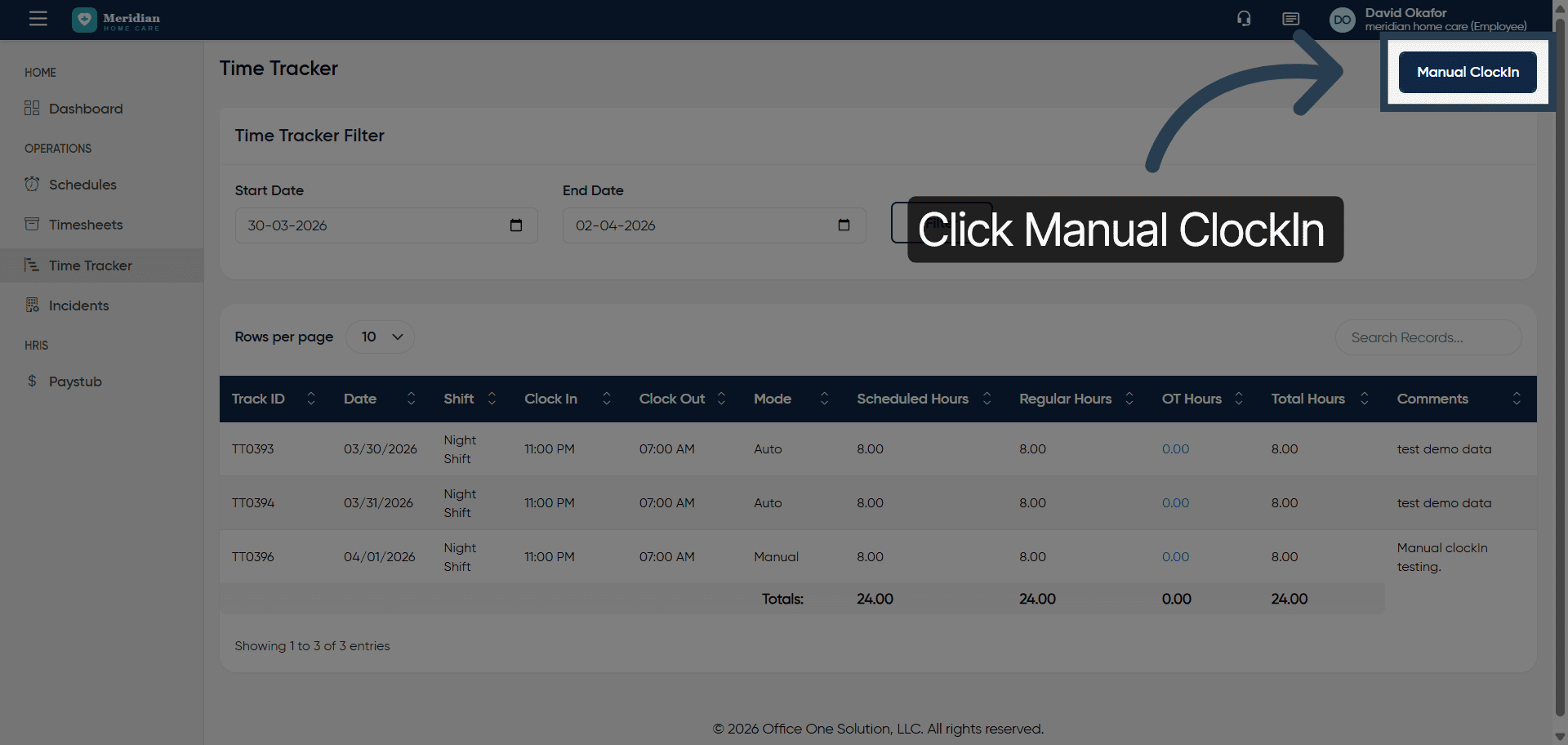The image size is (1568, 745).
Task: Open OT hours link for TT0393
Action: coord(1175,449)
